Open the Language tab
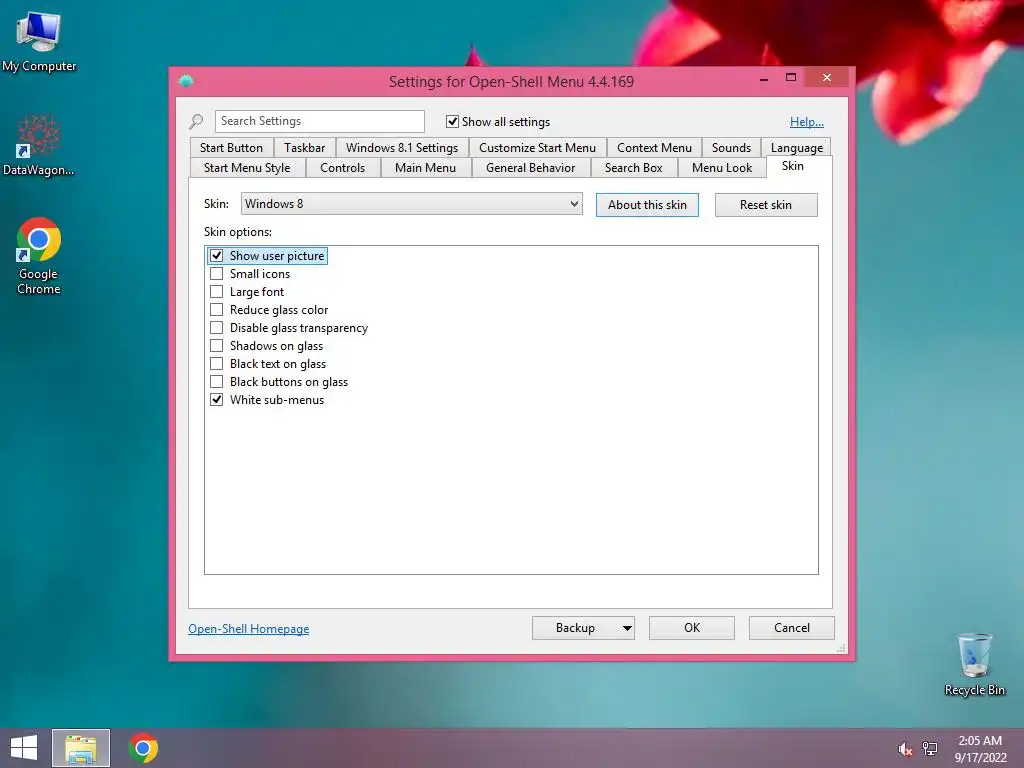 [x=797, y=148]
